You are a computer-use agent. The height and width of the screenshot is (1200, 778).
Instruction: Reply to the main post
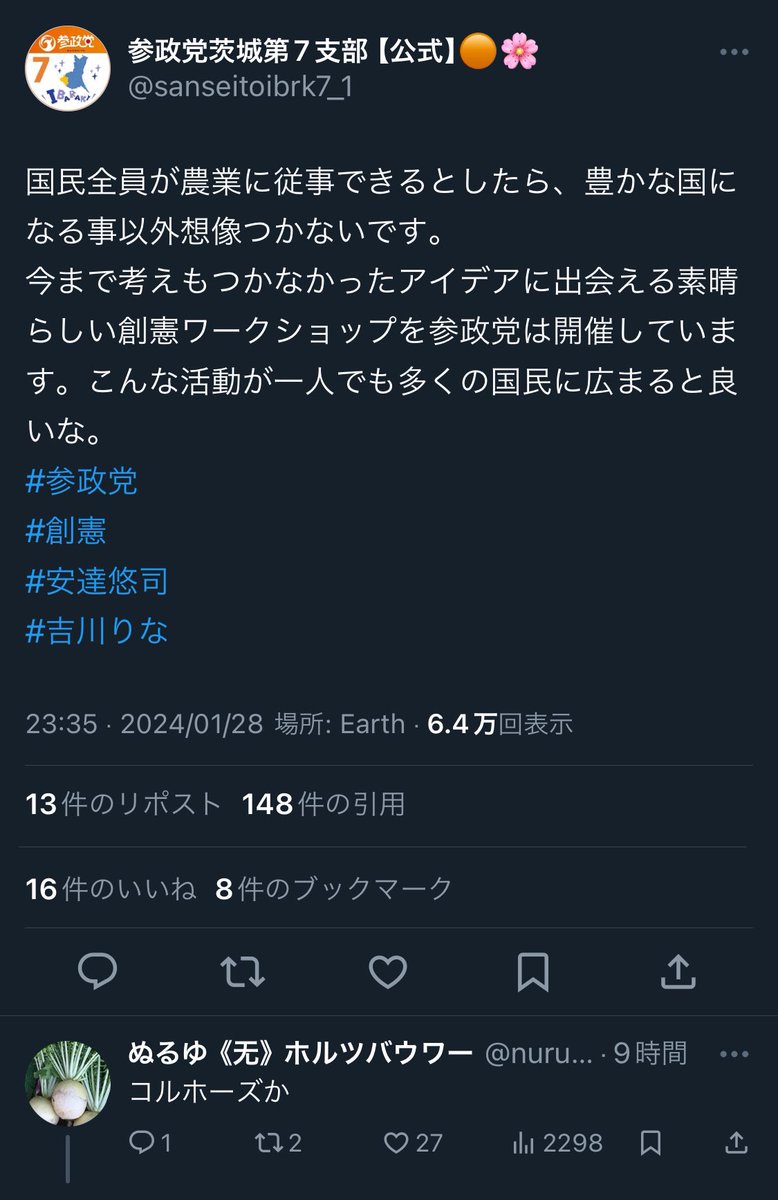(98, 970)
